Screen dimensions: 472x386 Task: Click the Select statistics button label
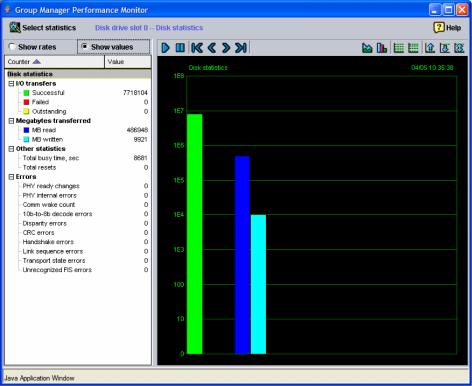(x=49, y=28)
